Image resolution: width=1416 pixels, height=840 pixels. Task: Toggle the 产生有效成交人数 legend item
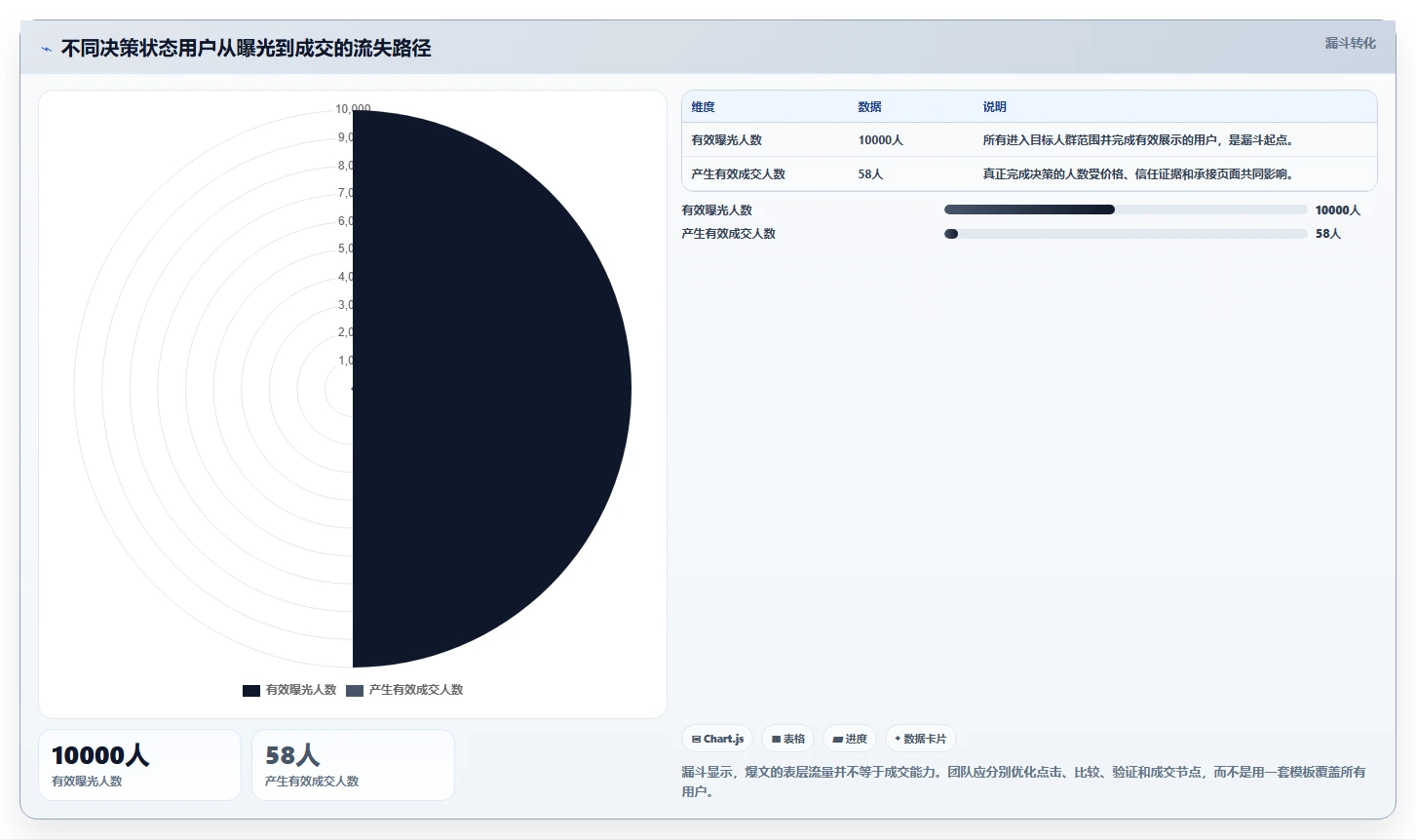(404, 690)
